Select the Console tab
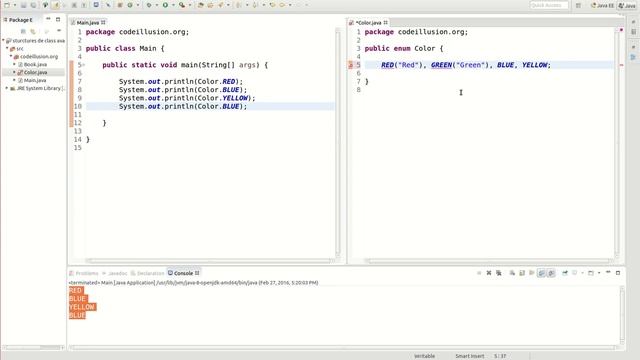This screenshot has height=360, width=640. [x=183, y=273]
